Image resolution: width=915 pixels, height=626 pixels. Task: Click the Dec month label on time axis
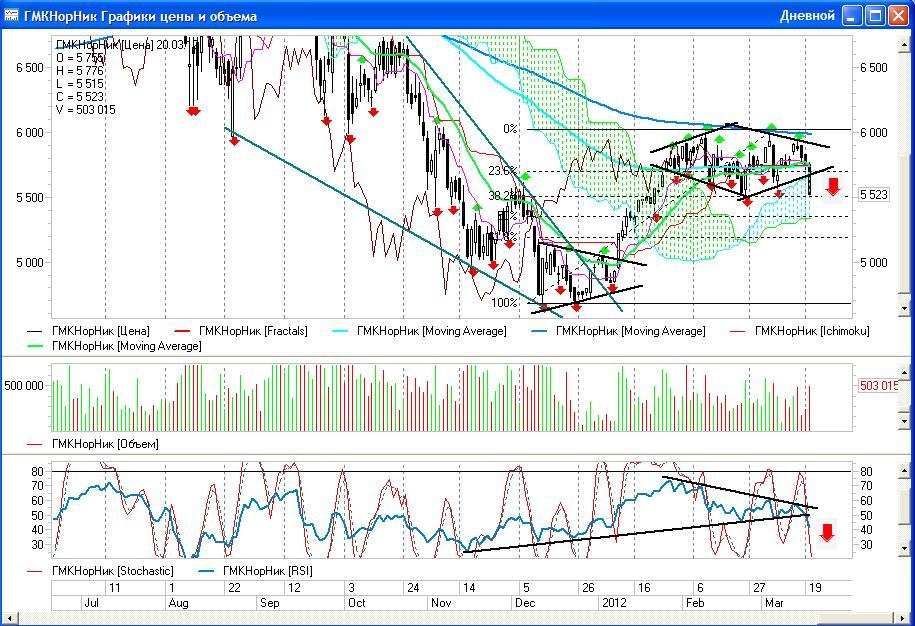[525, 603]
